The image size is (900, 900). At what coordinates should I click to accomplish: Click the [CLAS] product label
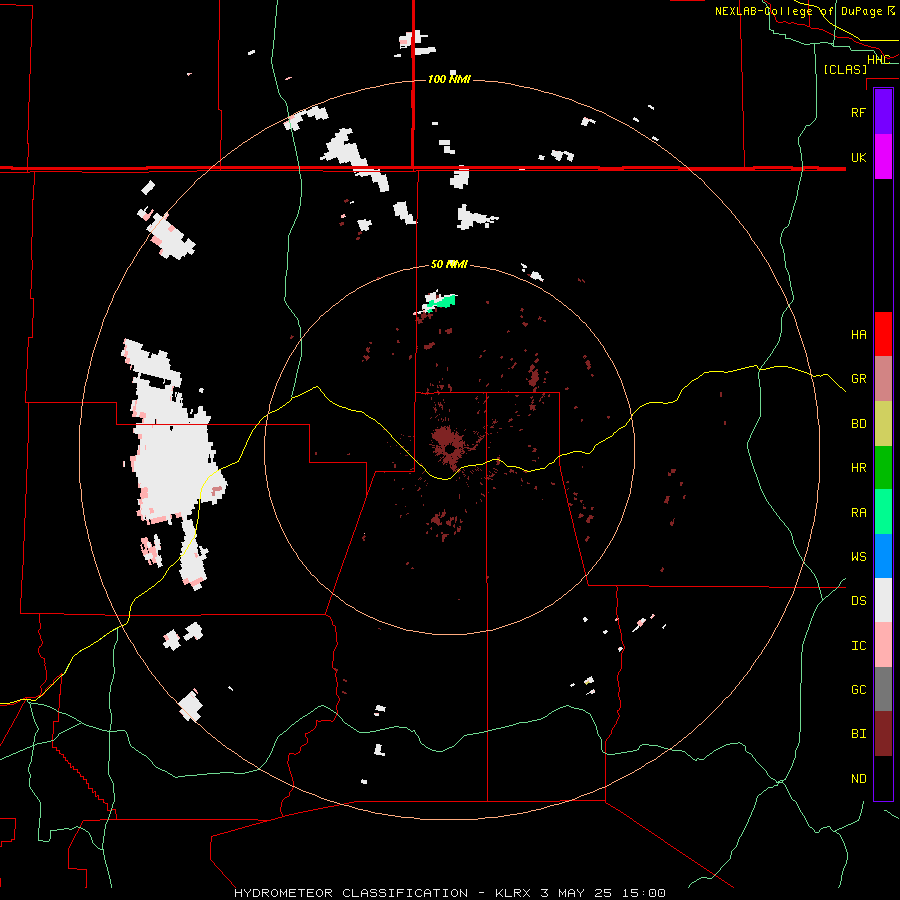pyautogui.click(x=845, y=69)
